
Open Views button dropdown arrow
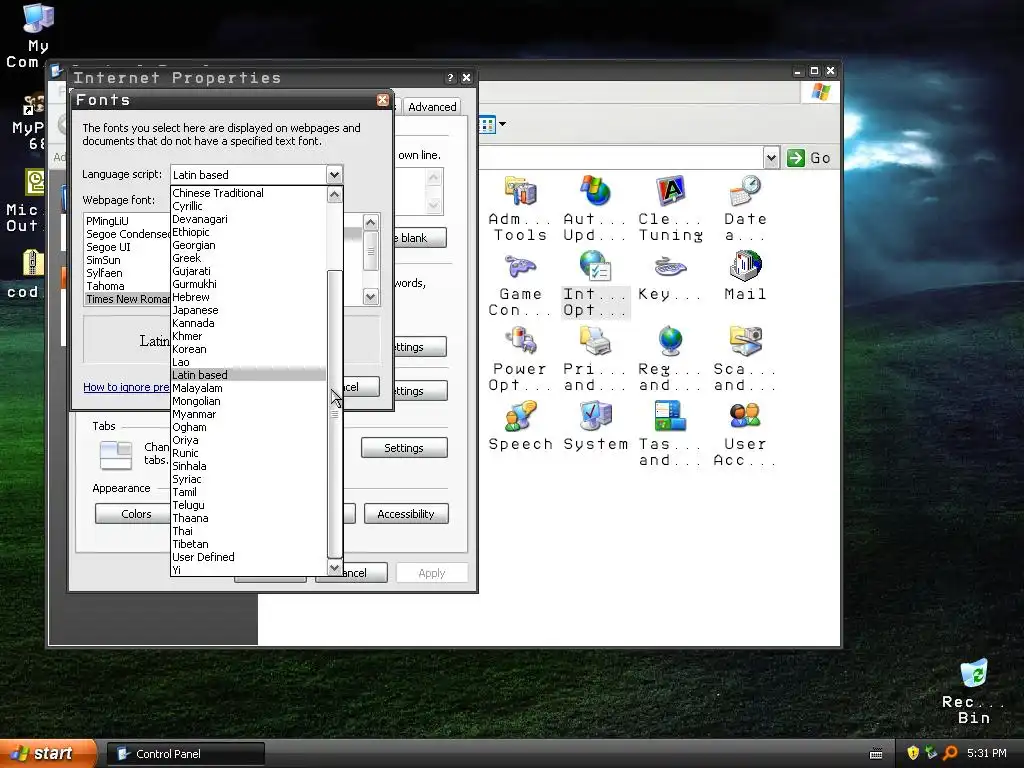(x=502, y=124)
